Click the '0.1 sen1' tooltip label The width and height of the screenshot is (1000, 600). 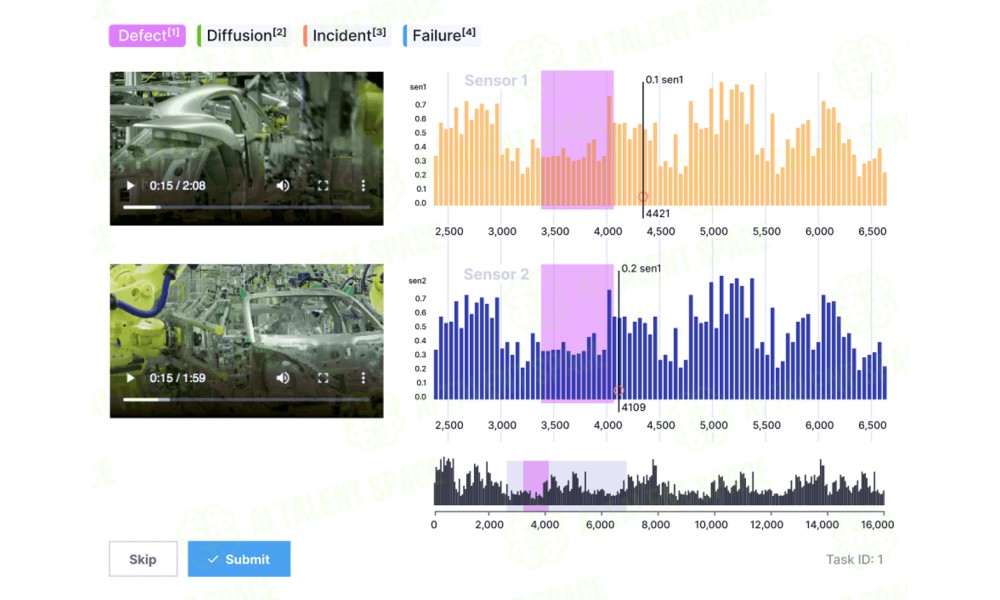tap(665, 80)
